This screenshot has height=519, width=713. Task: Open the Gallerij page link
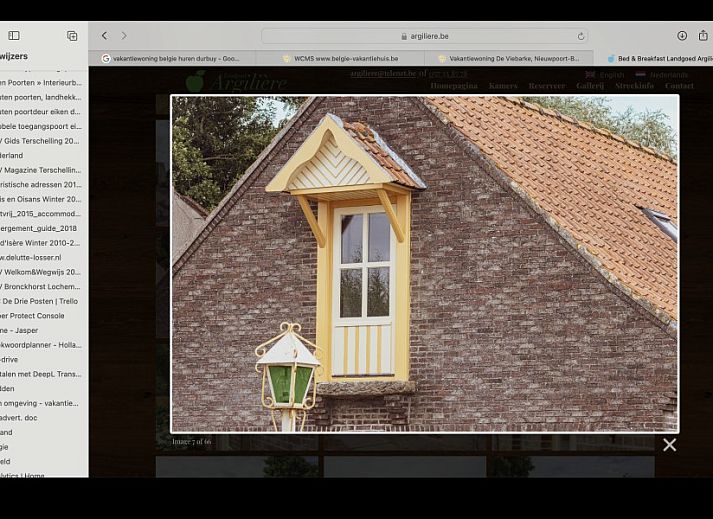[589, 86]
